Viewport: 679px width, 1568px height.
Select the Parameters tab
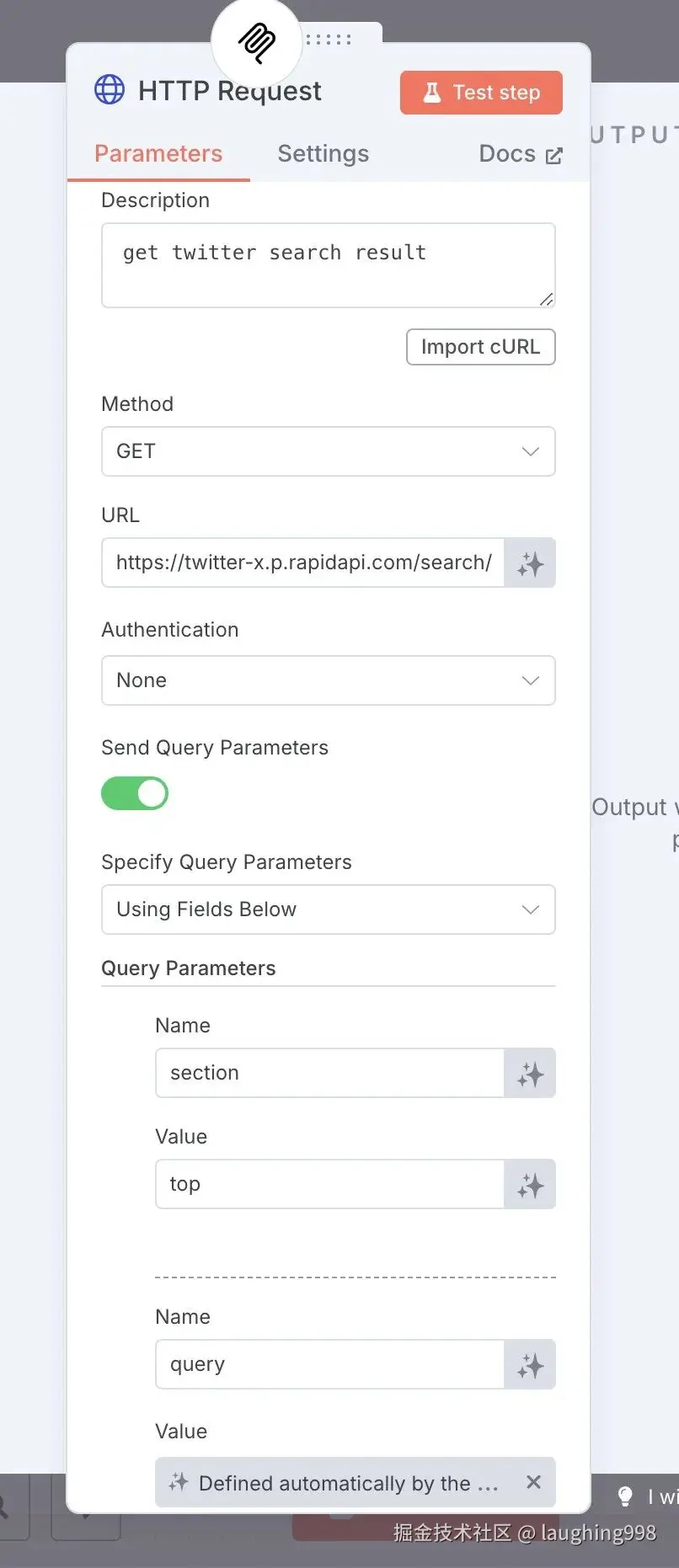point(158,154)
